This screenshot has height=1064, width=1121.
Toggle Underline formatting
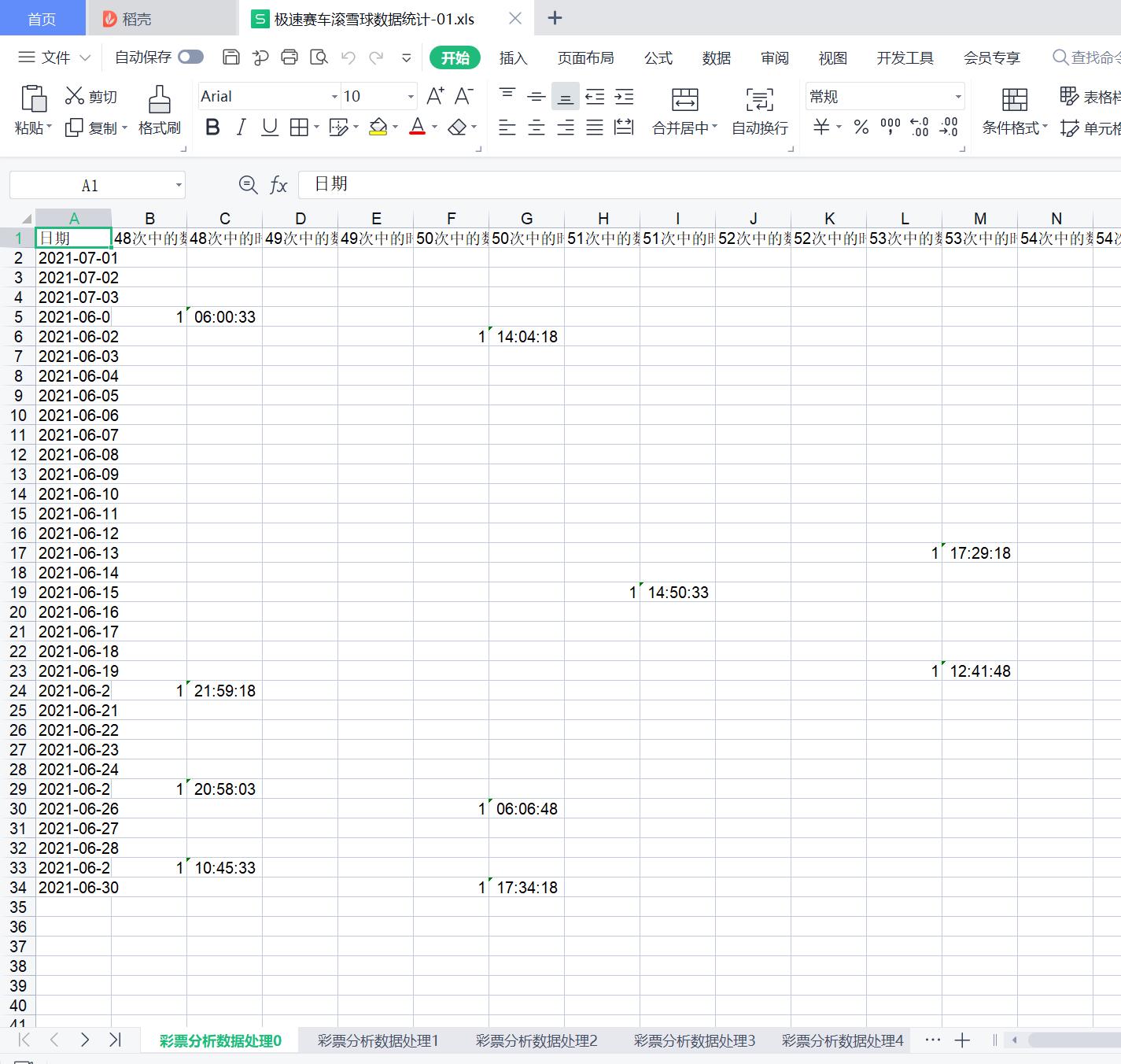click(x=270, y=127)
